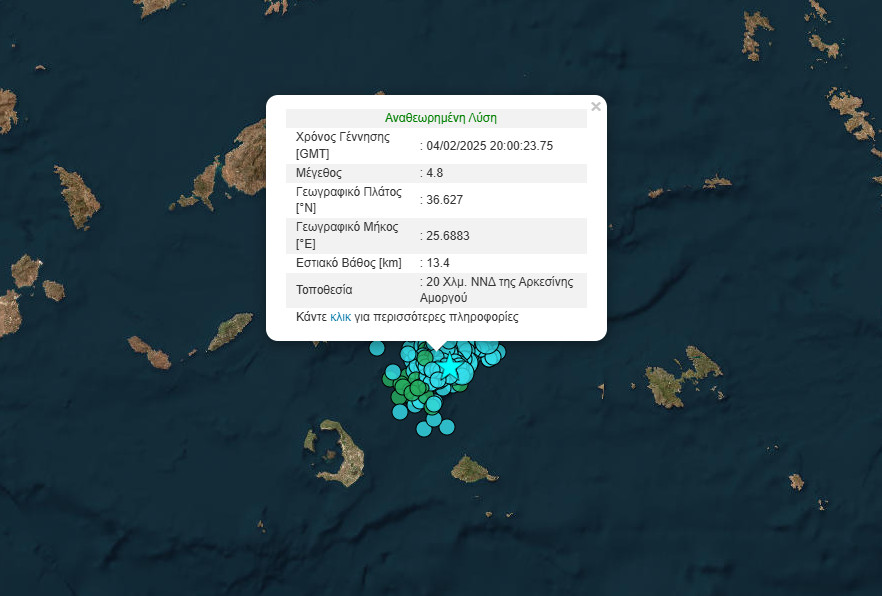
Task: Click the magnitude value 4.8
Action: pyautogui.click(x=438, y=173)
